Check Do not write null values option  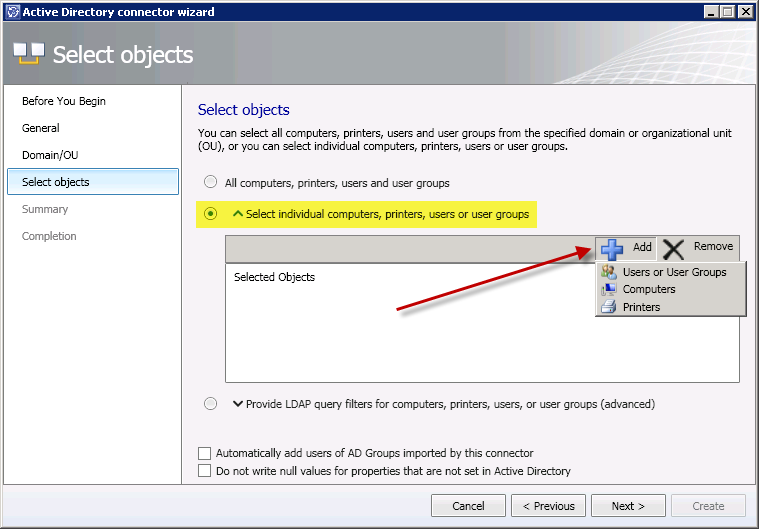[x=205, y=471]
